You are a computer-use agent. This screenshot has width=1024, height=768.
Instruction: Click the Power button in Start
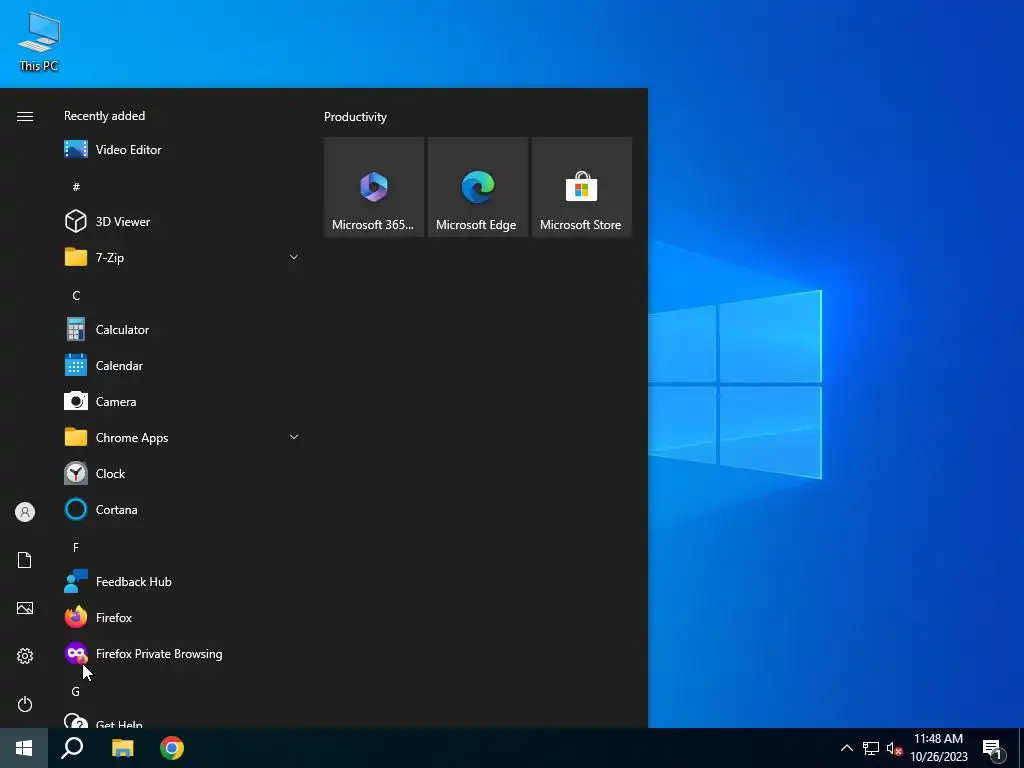tap(25, 704)
